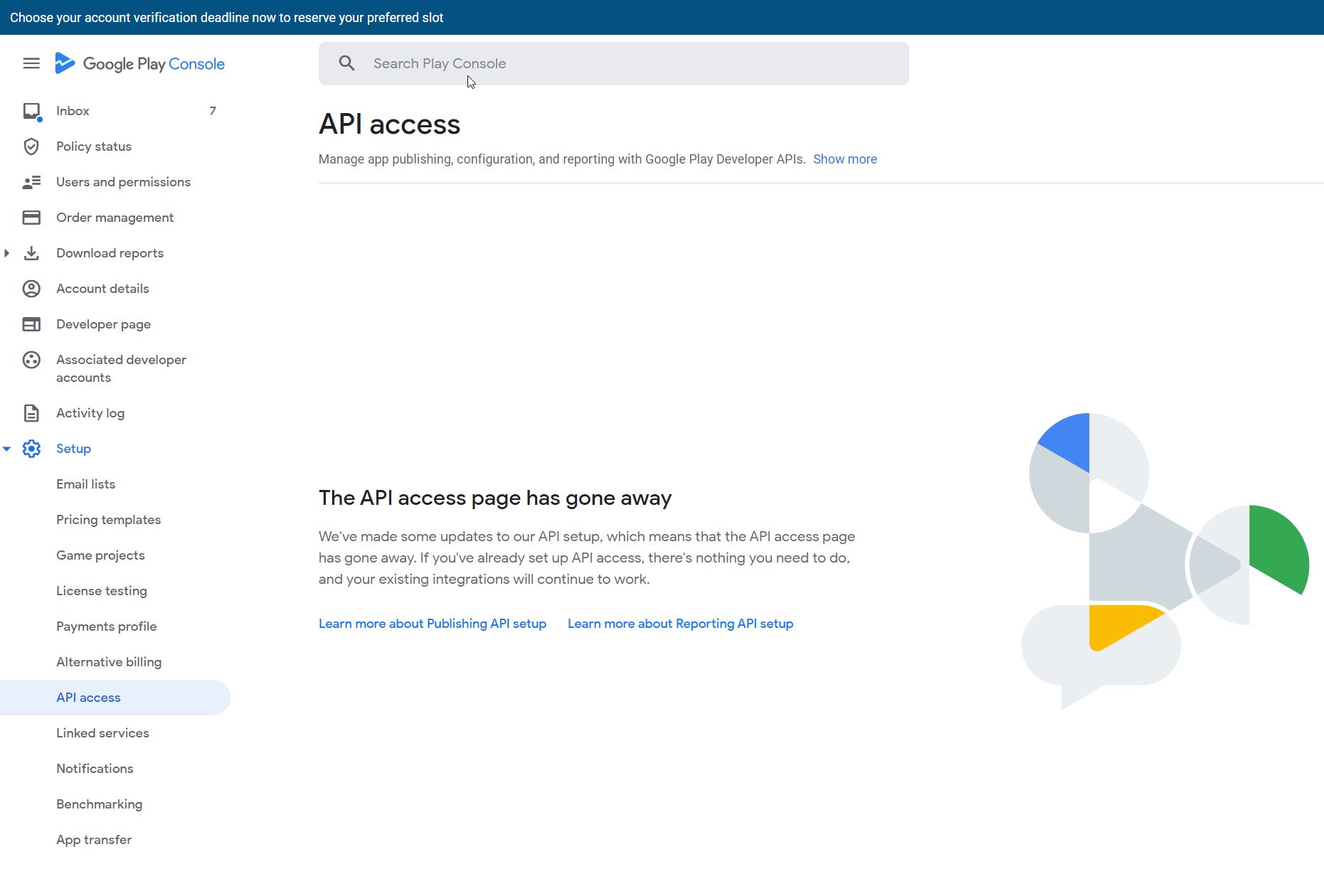Open Inbox from the sidebar
Image resolution: width=1324 pixels, height=896 pixels.
point(73,111)
